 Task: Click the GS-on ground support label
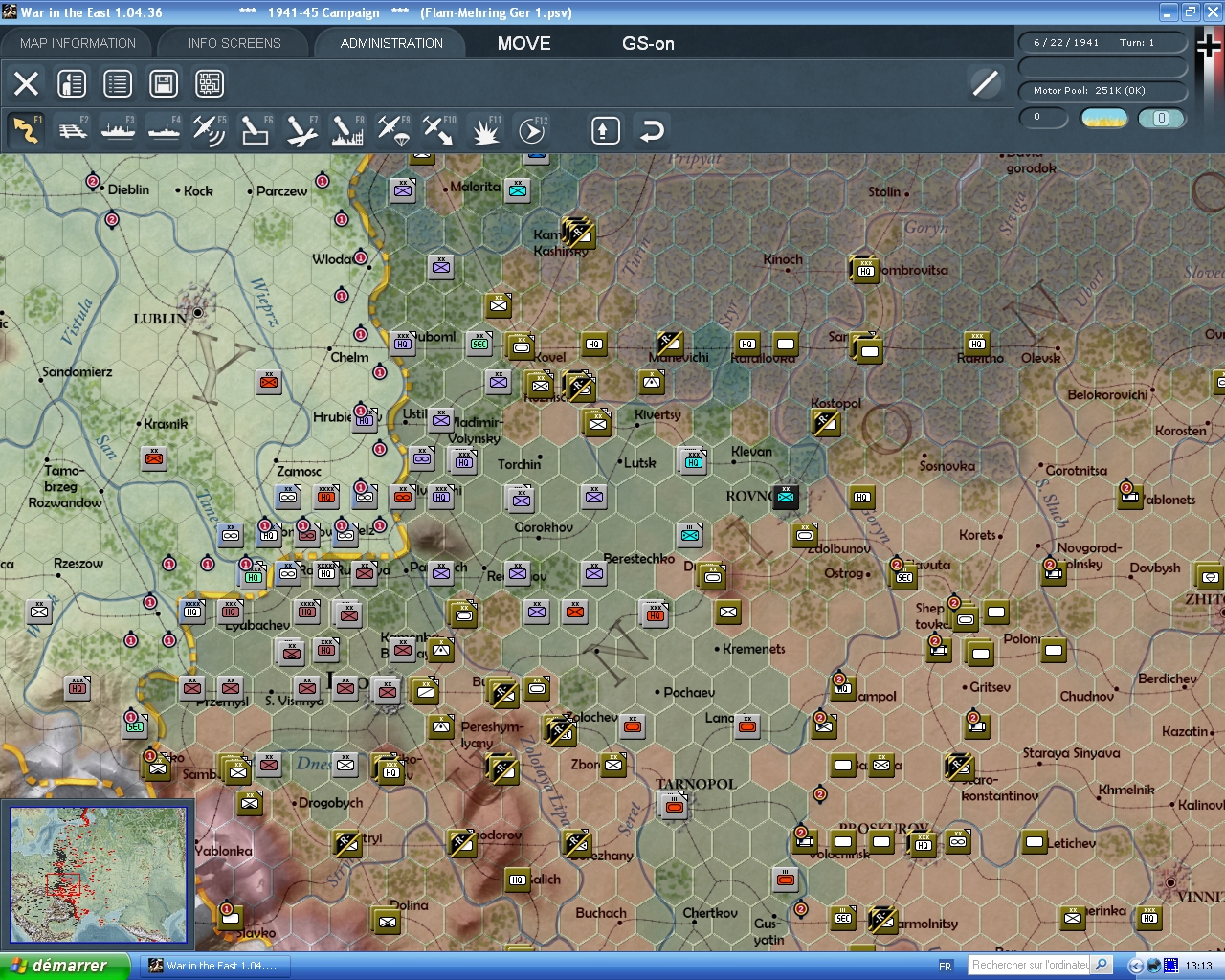[x=648, y=43]
